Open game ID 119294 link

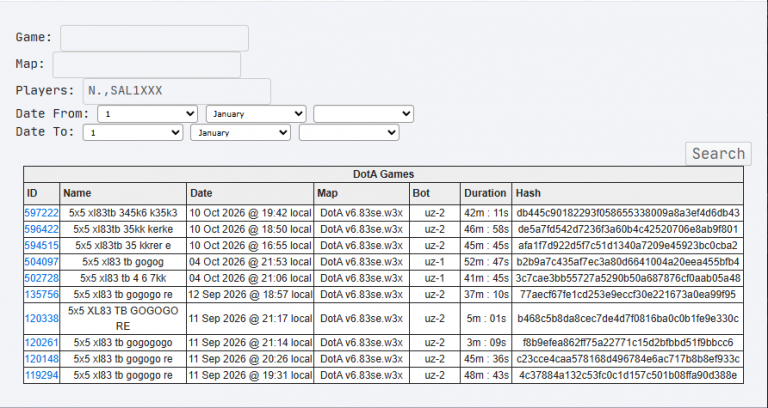[x=42, y=376]
